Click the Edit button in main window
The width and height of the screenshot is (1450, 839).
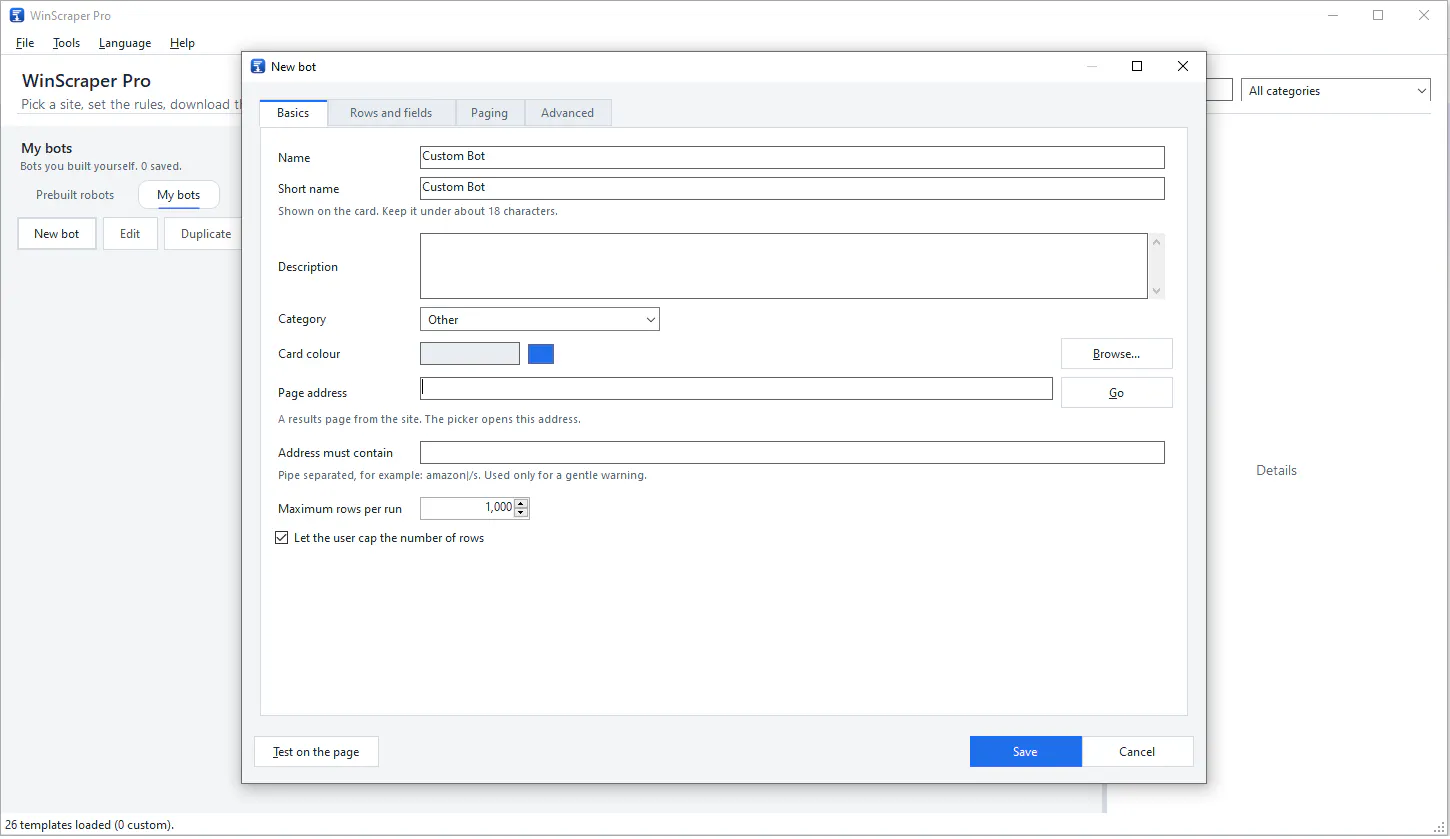click(x=130, y=234)
